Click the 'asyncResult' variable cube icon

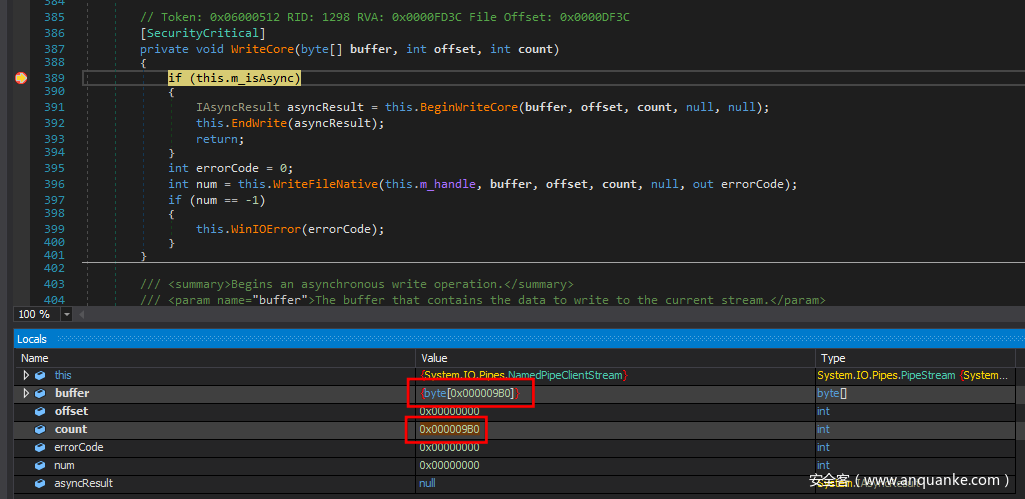tap(39, 483)
